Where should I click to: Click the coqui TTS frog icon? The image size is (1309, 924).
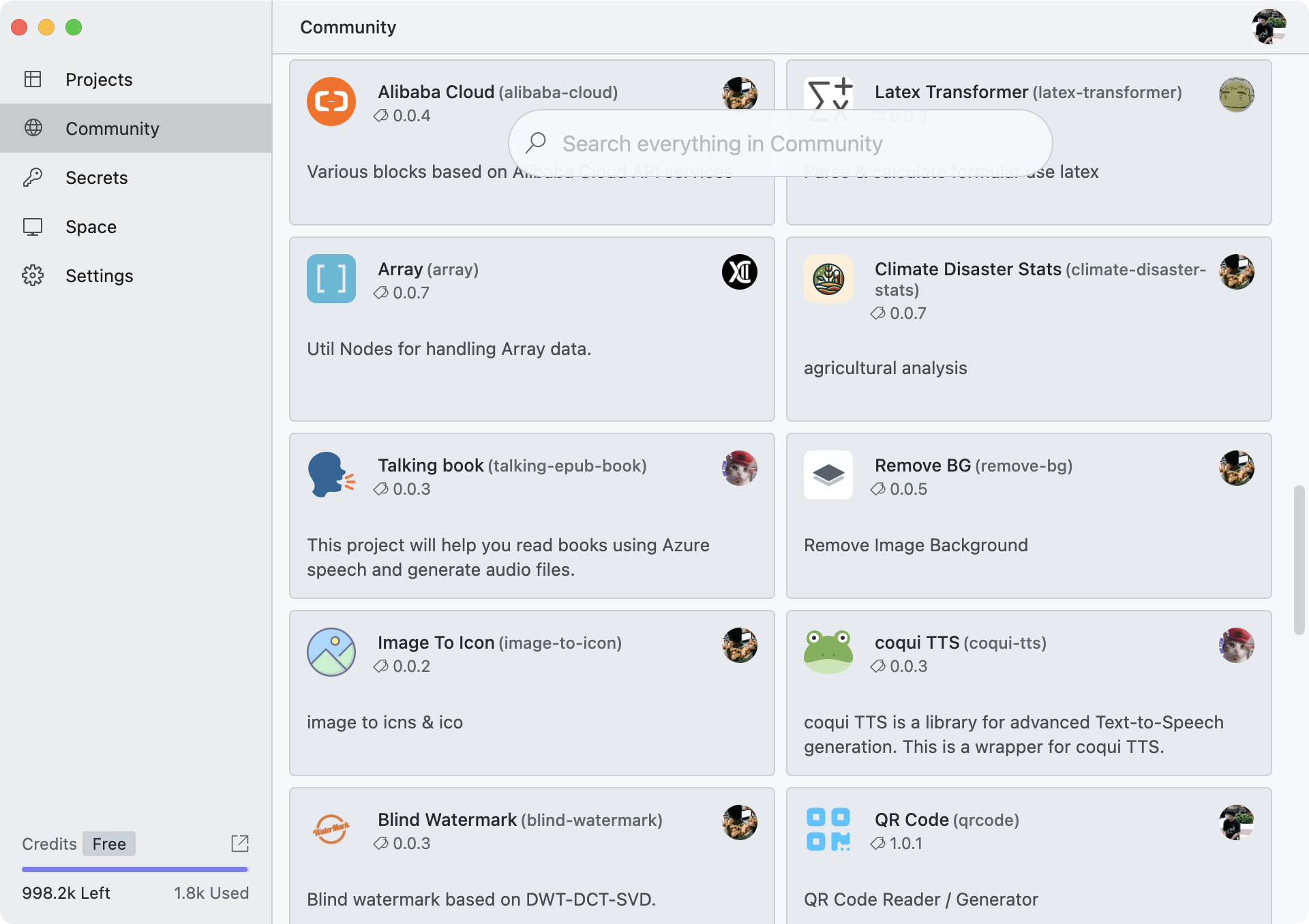pyautogui.click(x=828, y=652)
